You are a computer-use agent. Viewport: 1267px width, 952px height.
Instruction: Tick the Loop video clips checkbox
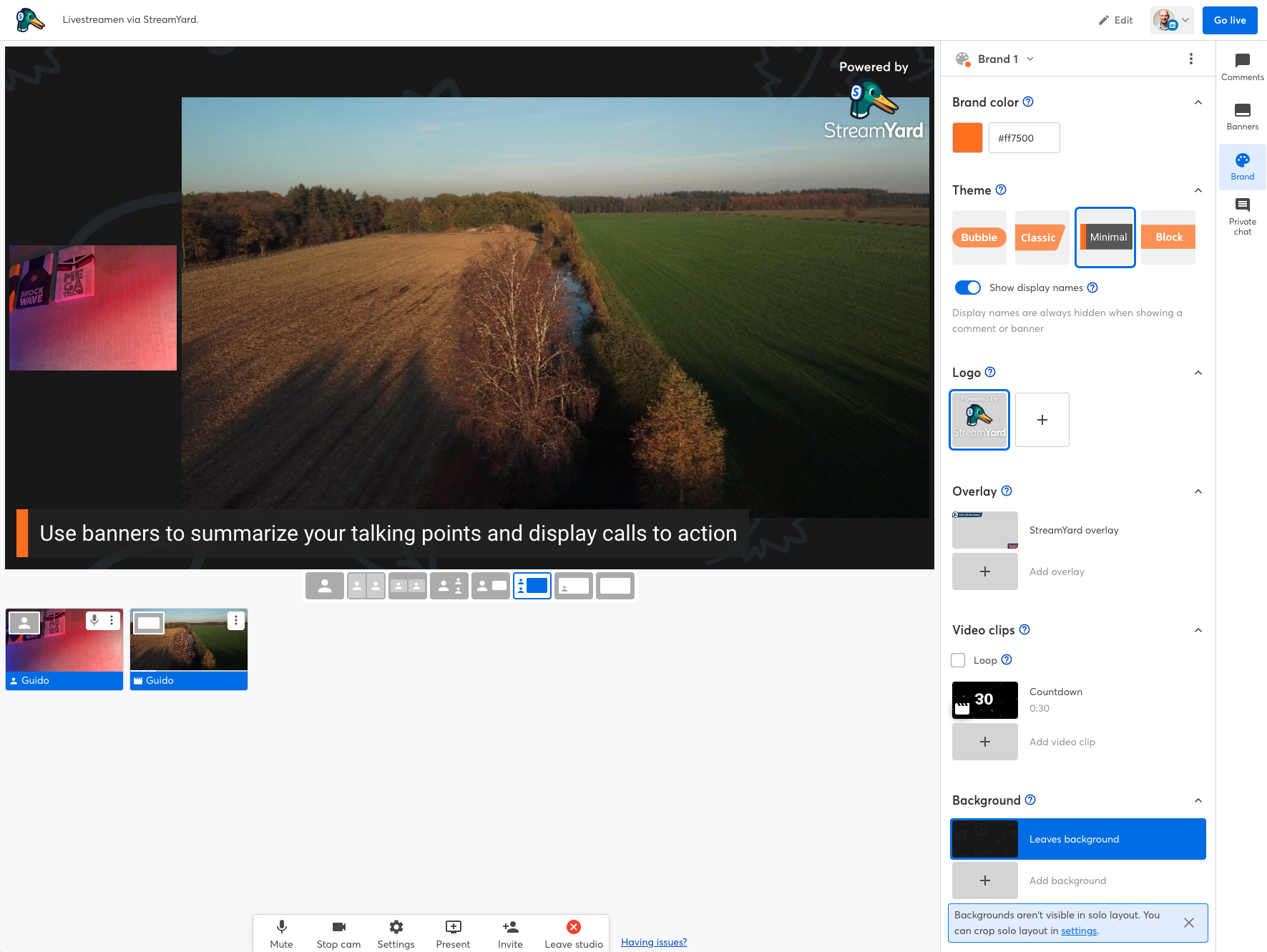click(x=958, y=660)
